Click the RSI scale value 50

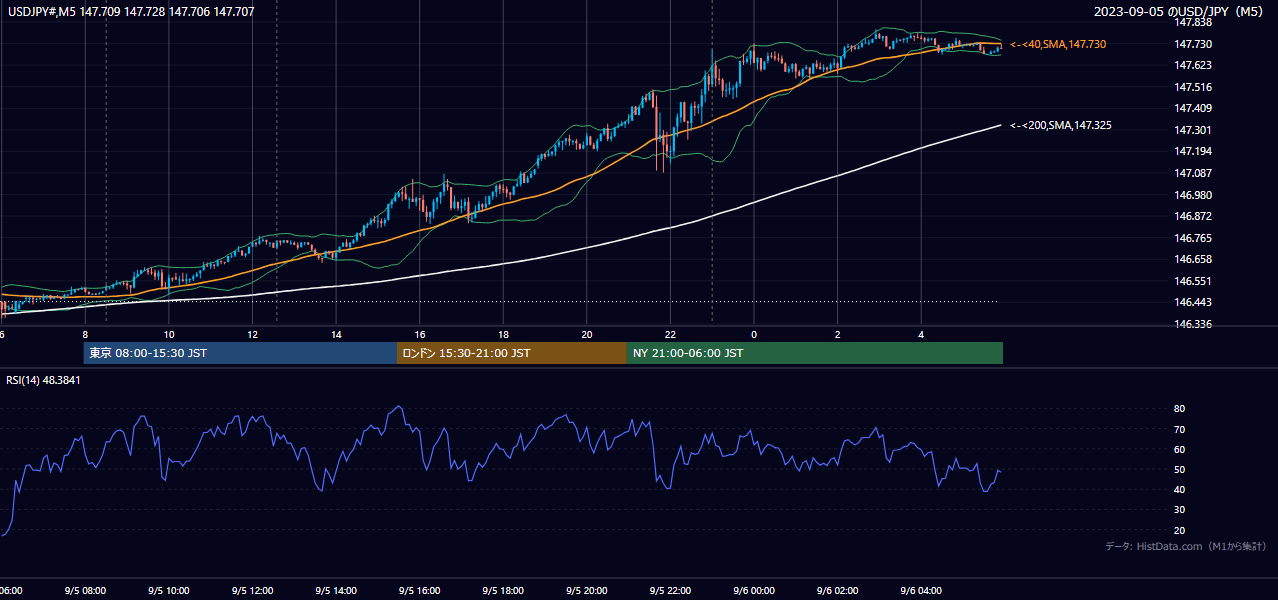(1179, 469)
